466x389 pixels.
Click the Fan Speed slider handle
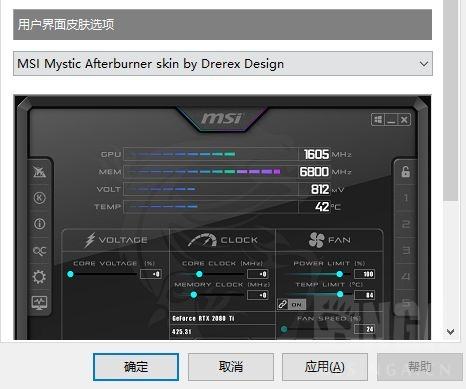click(284, 329)
